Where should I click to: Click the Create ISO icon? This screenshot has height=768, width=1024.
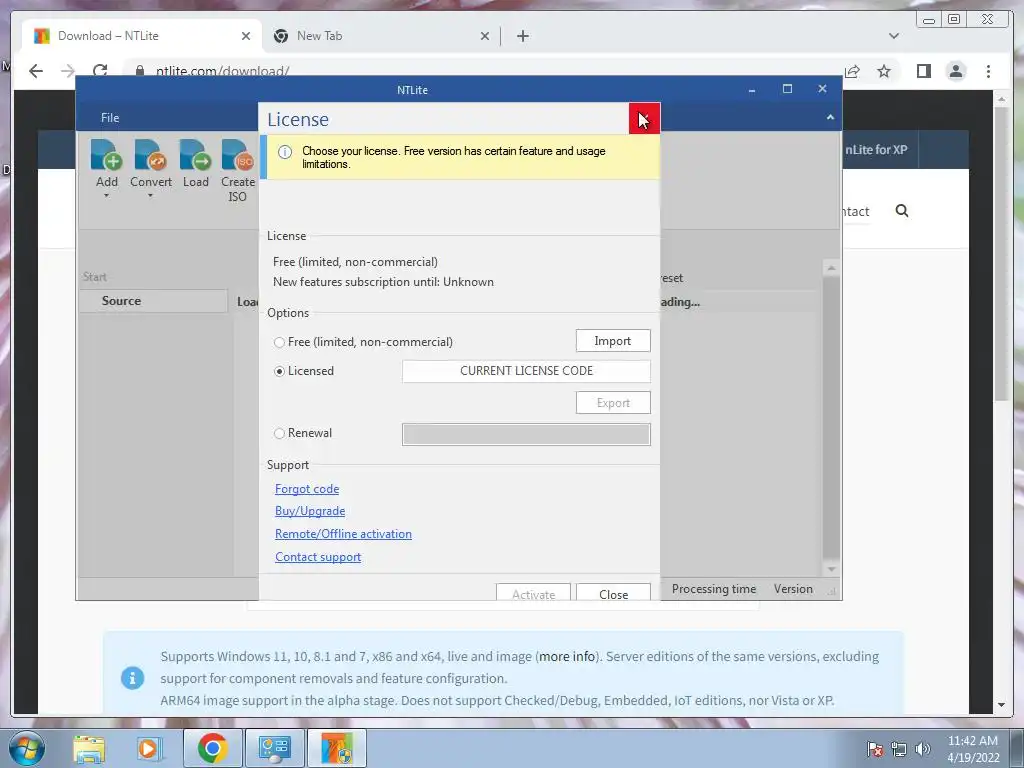click(x=238, y=155)
